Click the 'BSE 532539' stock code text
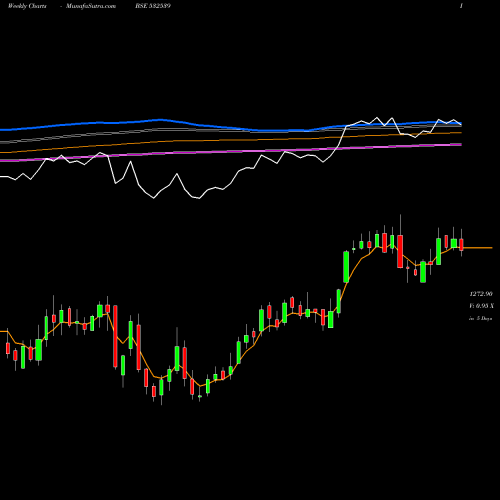Screen dimensions: 500x500 [x=153, y=6]
